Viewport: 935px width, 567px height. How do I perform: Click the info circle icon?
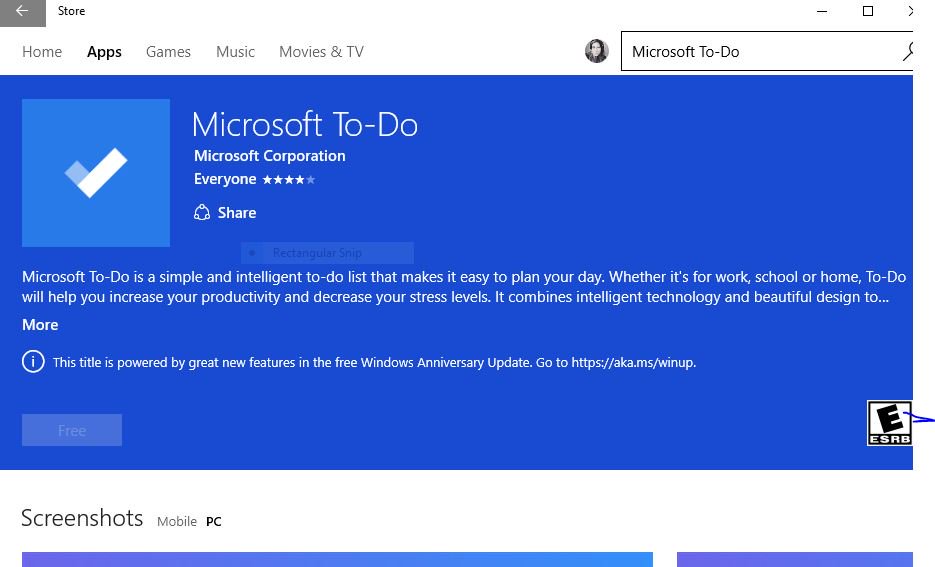click(33, 362)
